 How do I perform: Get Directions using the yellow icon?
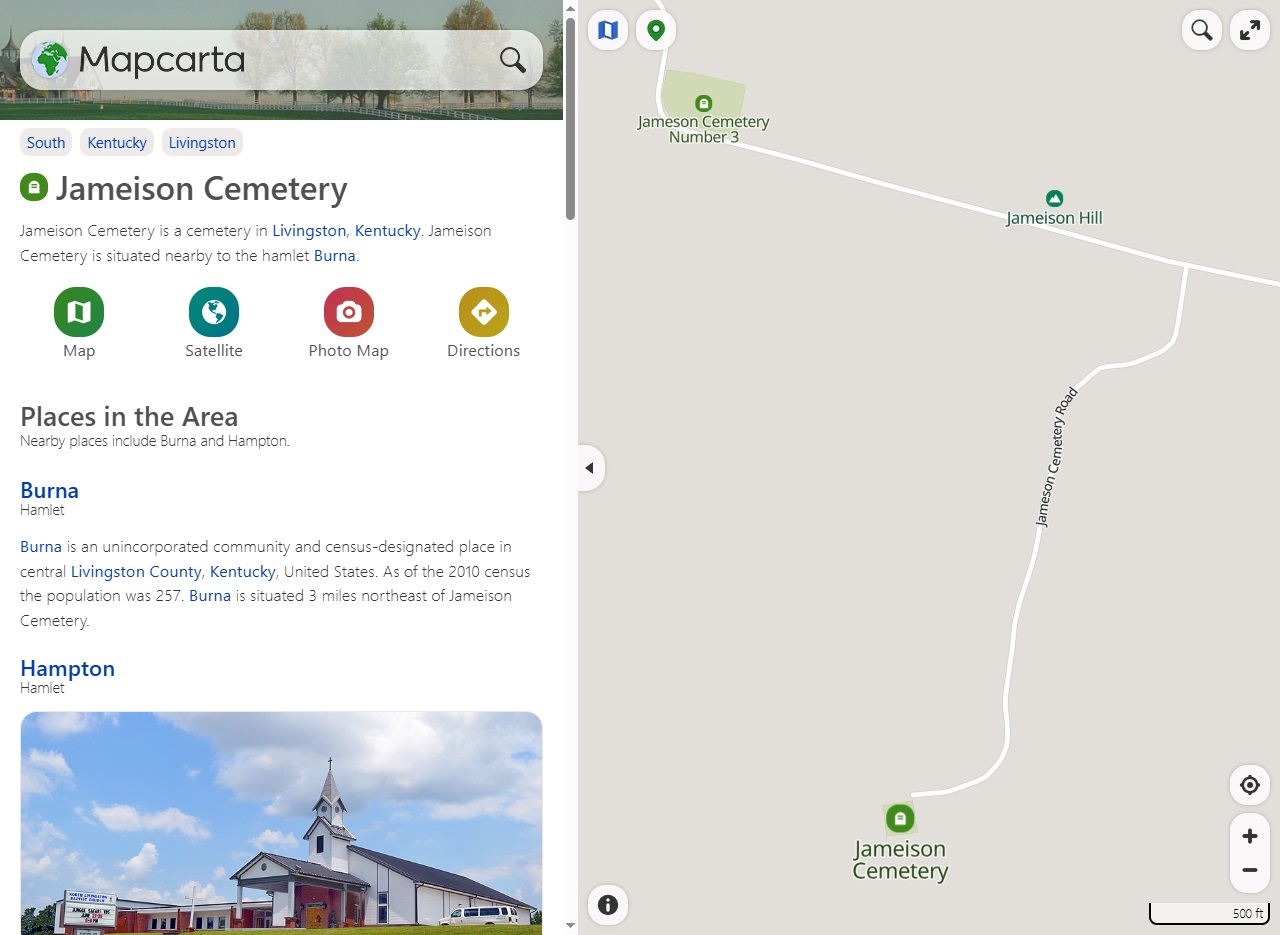(484, 312)
